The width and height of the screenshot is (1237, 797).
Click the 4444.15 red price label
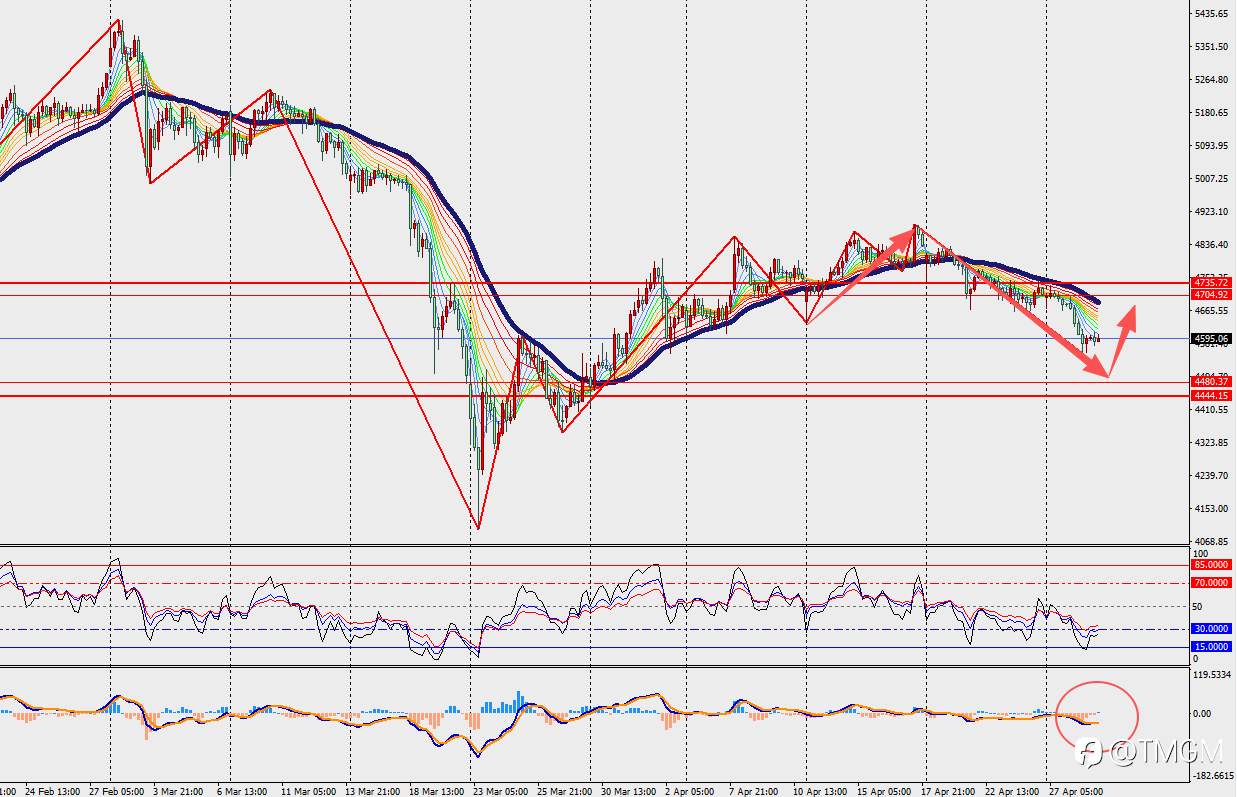[1211, 396]
